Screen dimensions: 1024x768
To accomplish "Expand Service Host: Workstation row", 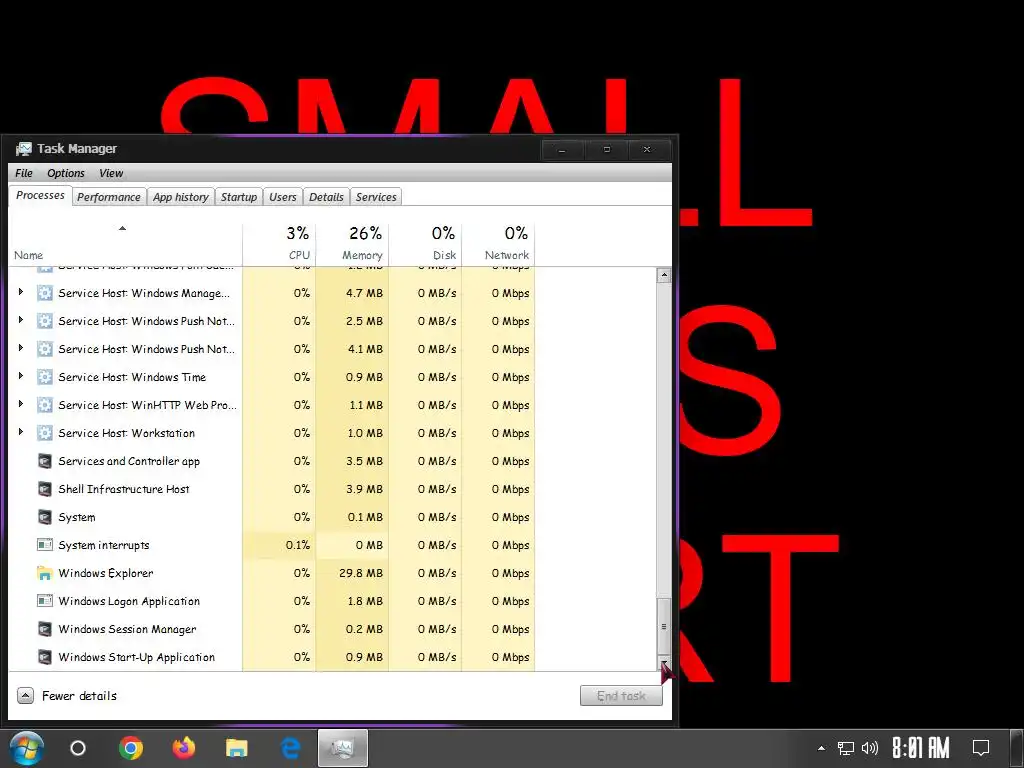I will (x=20, y=432).
